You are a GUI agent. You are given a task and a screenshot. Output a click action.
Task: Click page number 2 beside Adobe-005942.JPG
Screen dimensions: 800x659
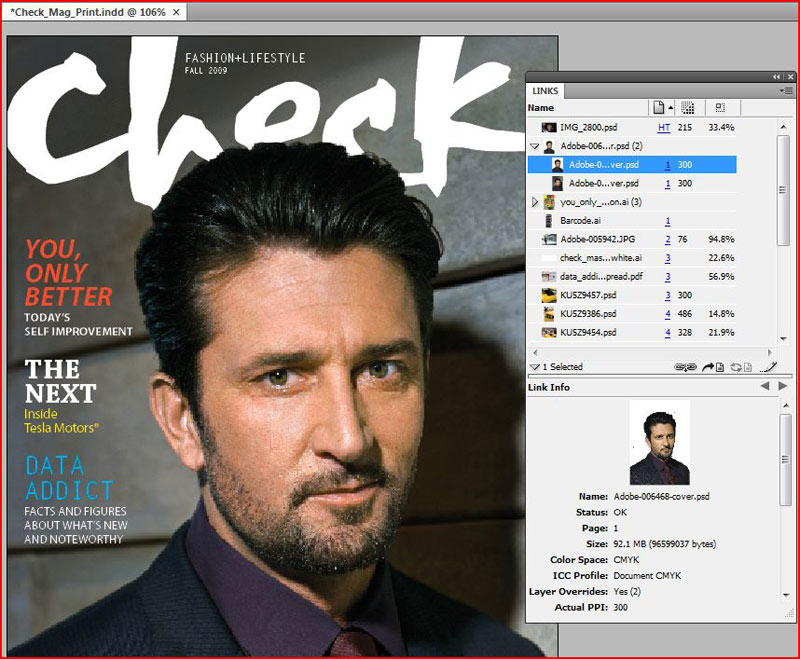(668, 239)
